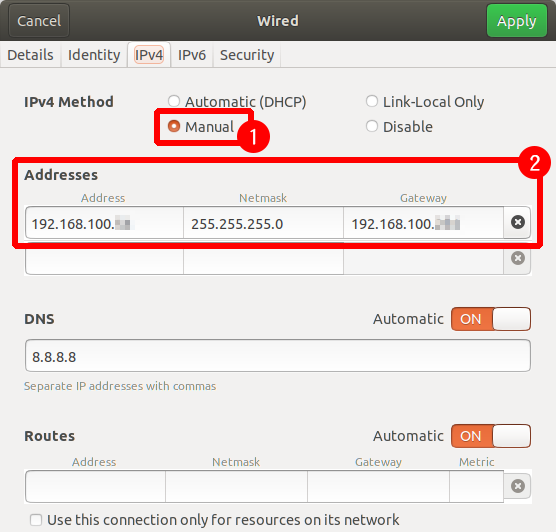This screenshot has width=556, height=532.
Task: Choose Link-Local Only method
Action: [425, 102]
